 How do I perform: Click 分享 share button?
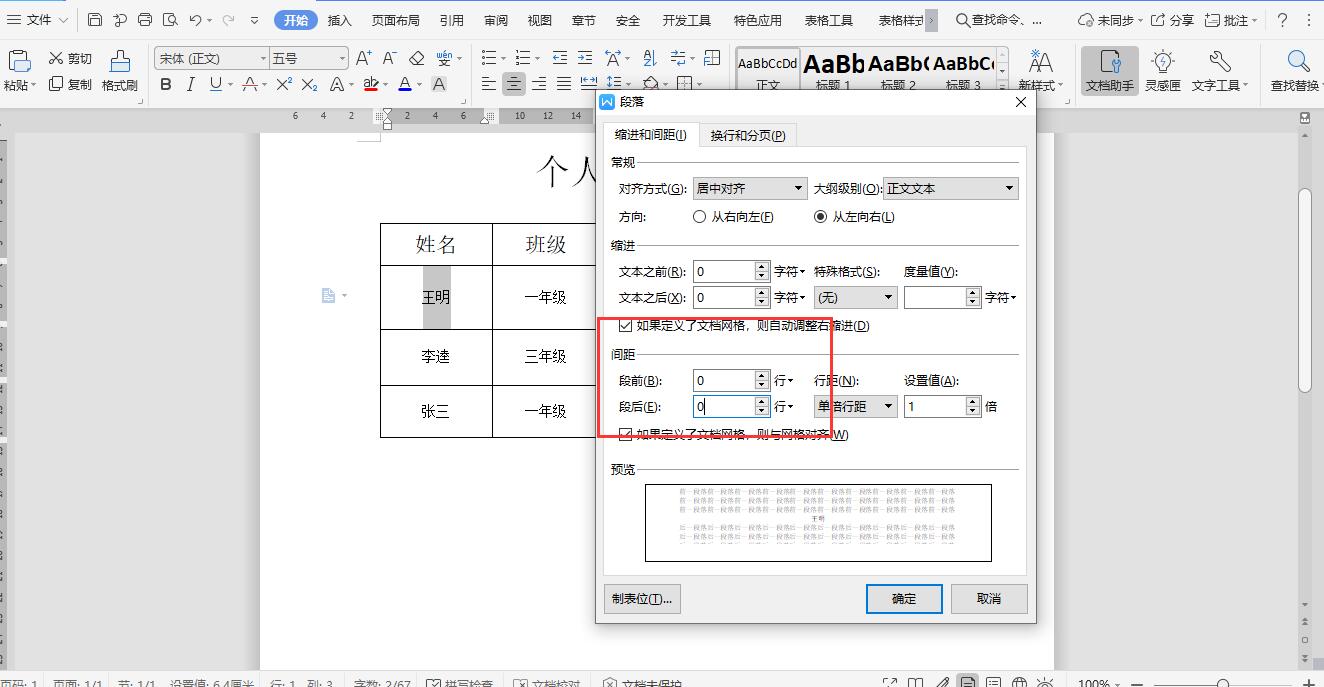coord(1172,20)
